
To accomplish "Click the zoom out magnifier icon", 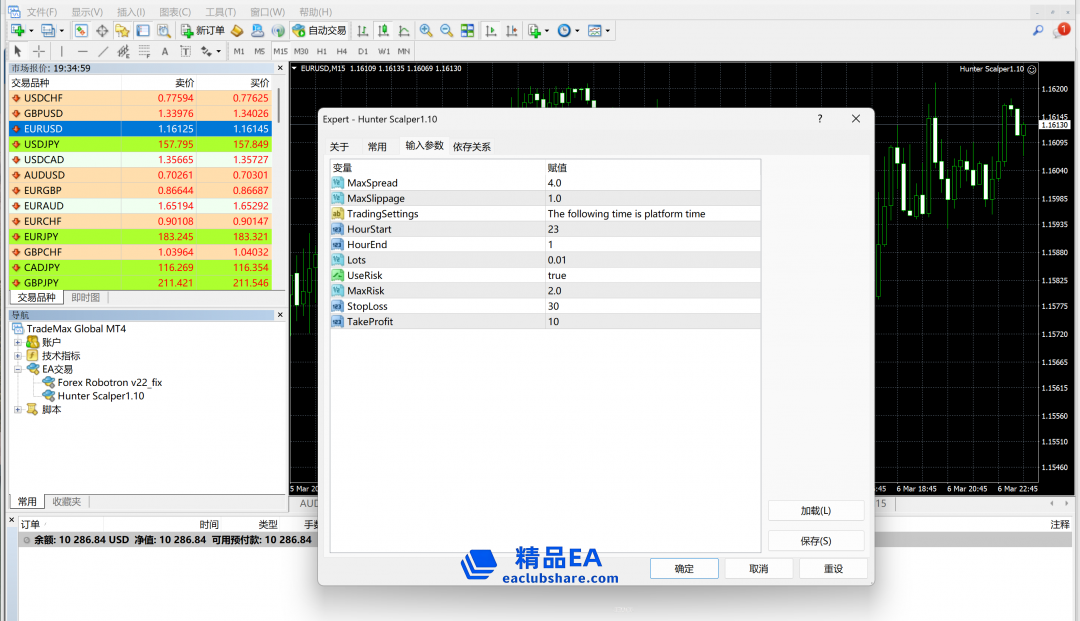I will pyautogui.click(x=446, y=31).
